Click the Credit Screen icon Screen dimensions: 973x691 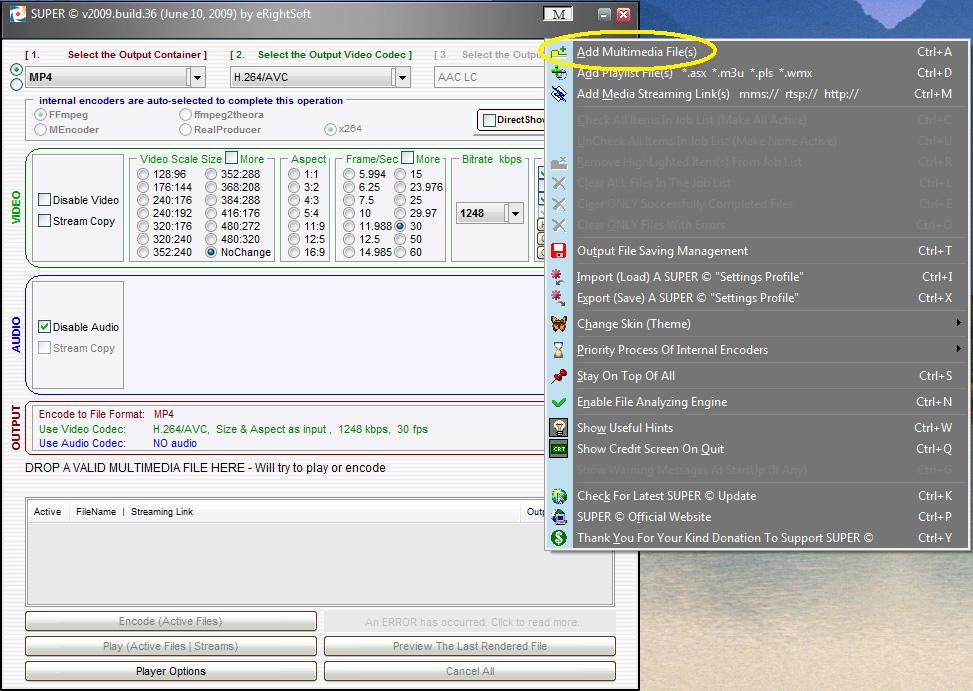(x=559, y=448)
